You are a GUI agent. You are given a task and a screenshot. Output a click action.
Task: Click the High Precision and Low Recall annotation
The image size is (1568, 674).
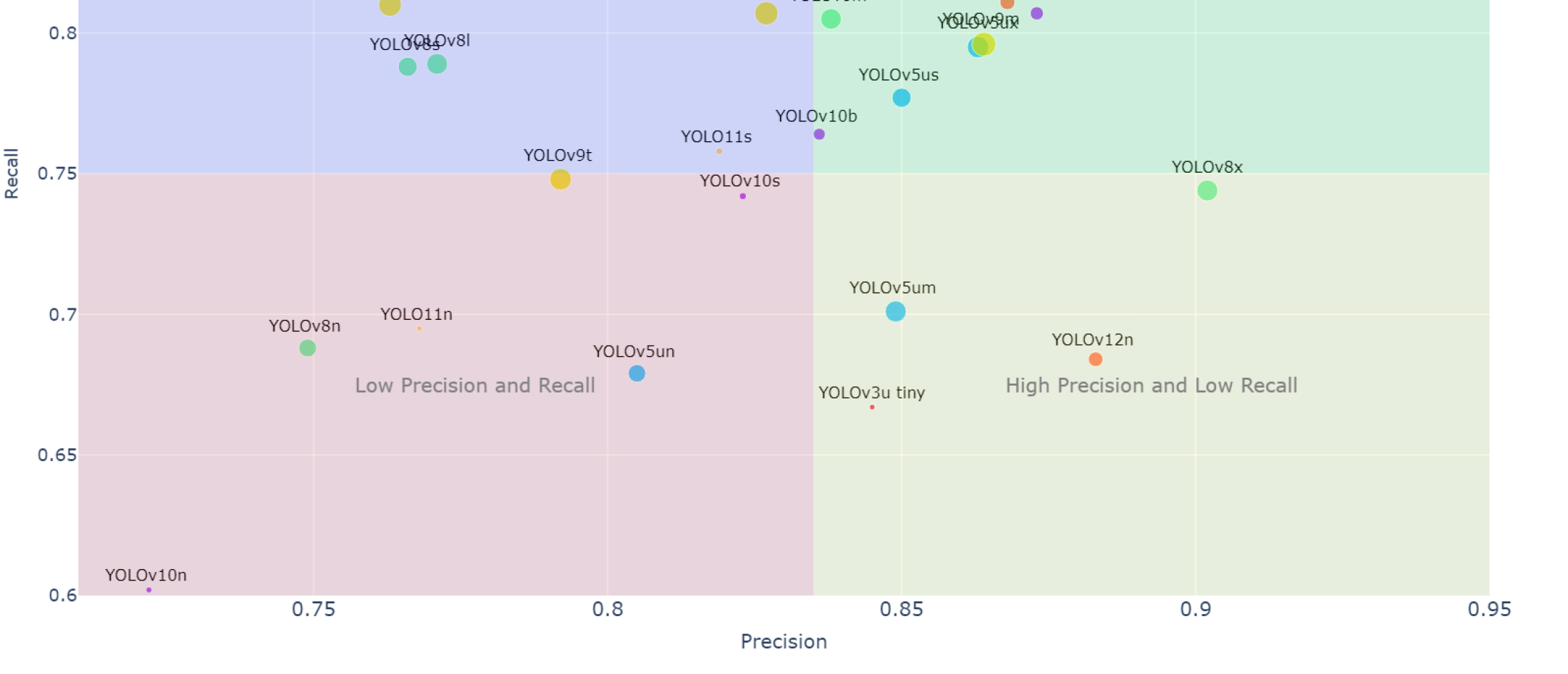click(1151, 386)
